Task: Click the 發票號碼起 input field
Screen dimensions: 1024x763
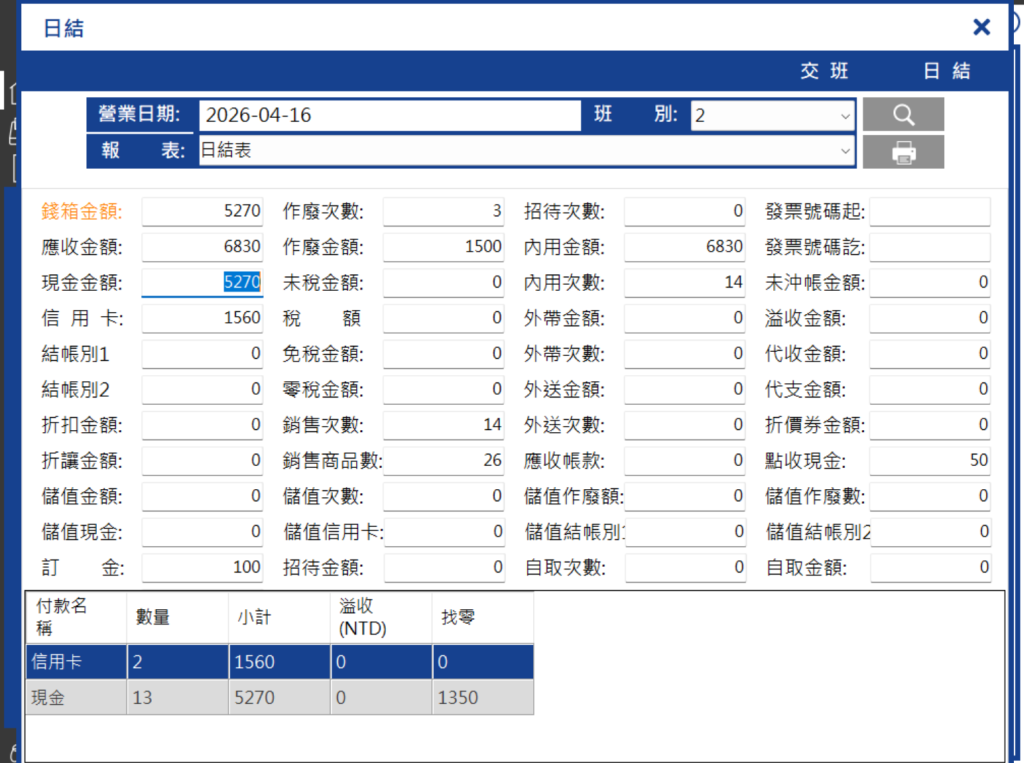Action: coord(930,211)
